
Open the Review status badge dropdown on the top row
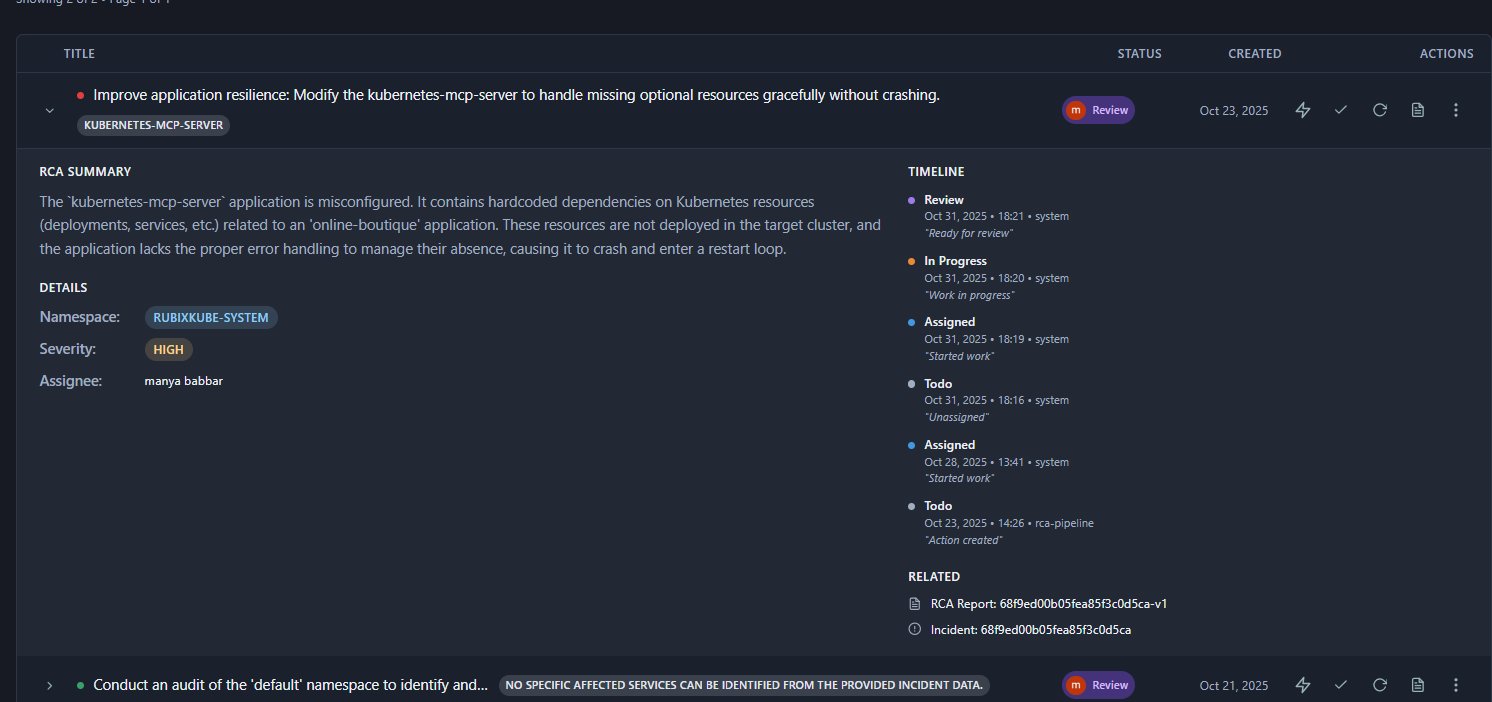point(1098,110)
